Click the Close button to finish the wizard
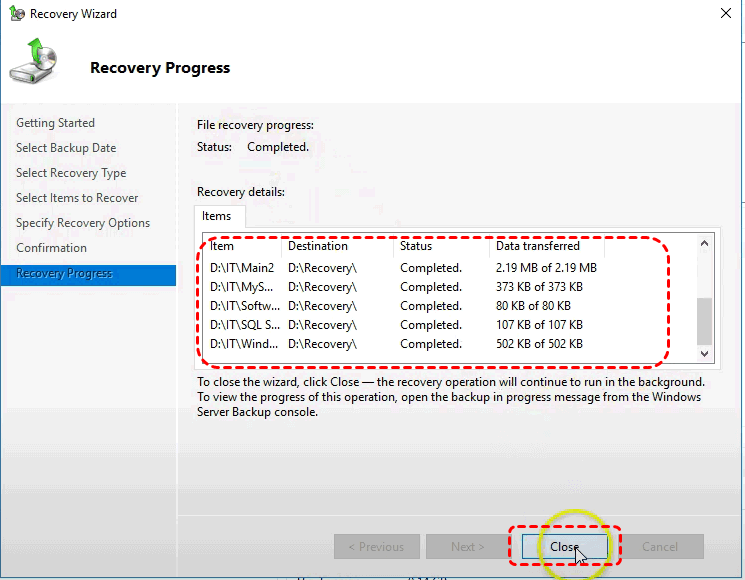Screen dimensions: 745x580 point(564,547)
